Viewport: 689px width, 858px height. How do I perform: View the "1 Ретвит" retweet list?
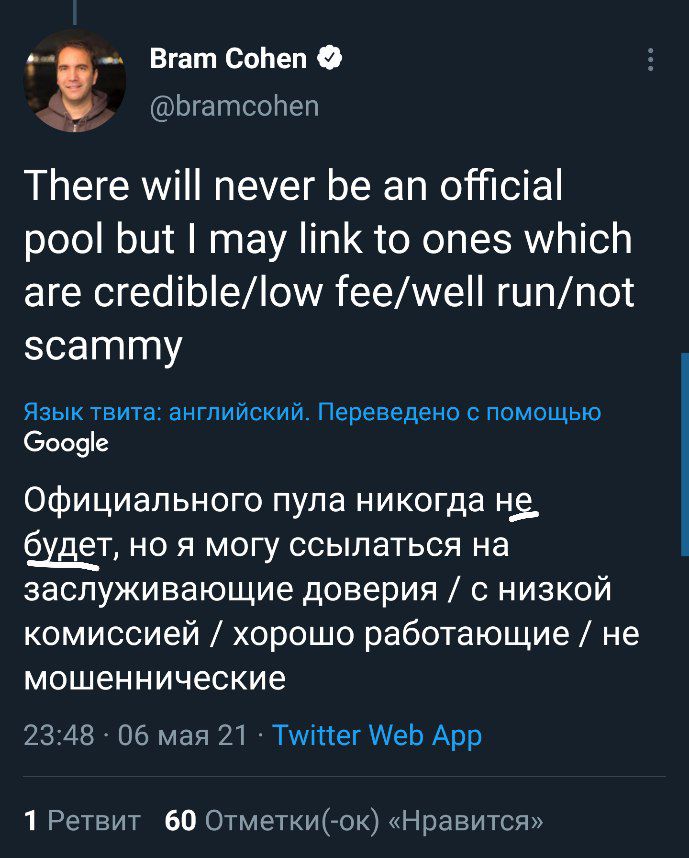[x=82, y=821]
